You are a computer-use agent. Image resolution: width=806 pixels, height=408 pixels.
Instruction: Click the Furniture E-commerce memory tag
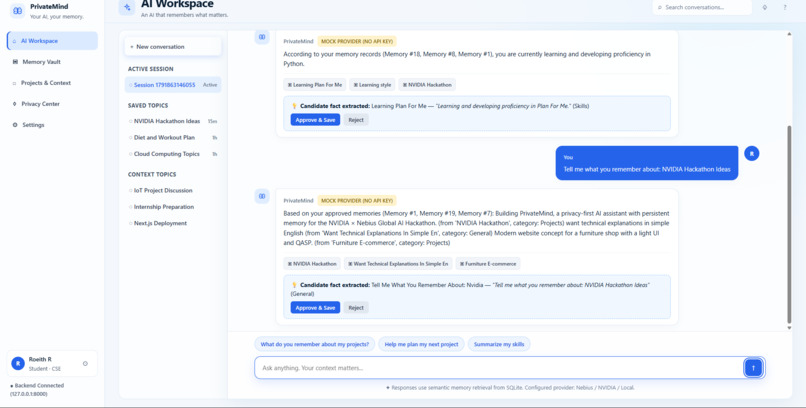tap(488, 264)
